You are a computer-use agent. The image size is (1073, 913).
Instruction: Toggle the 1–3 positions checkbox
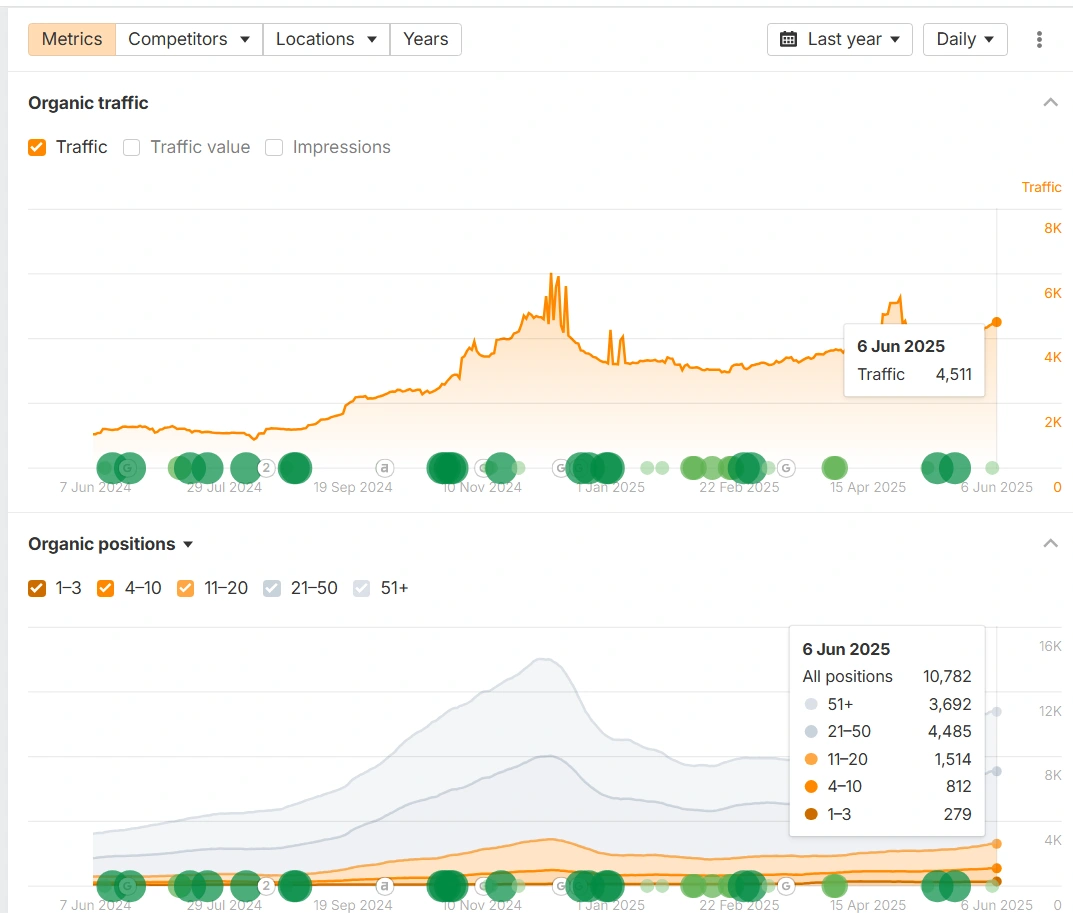coord(37,588)
